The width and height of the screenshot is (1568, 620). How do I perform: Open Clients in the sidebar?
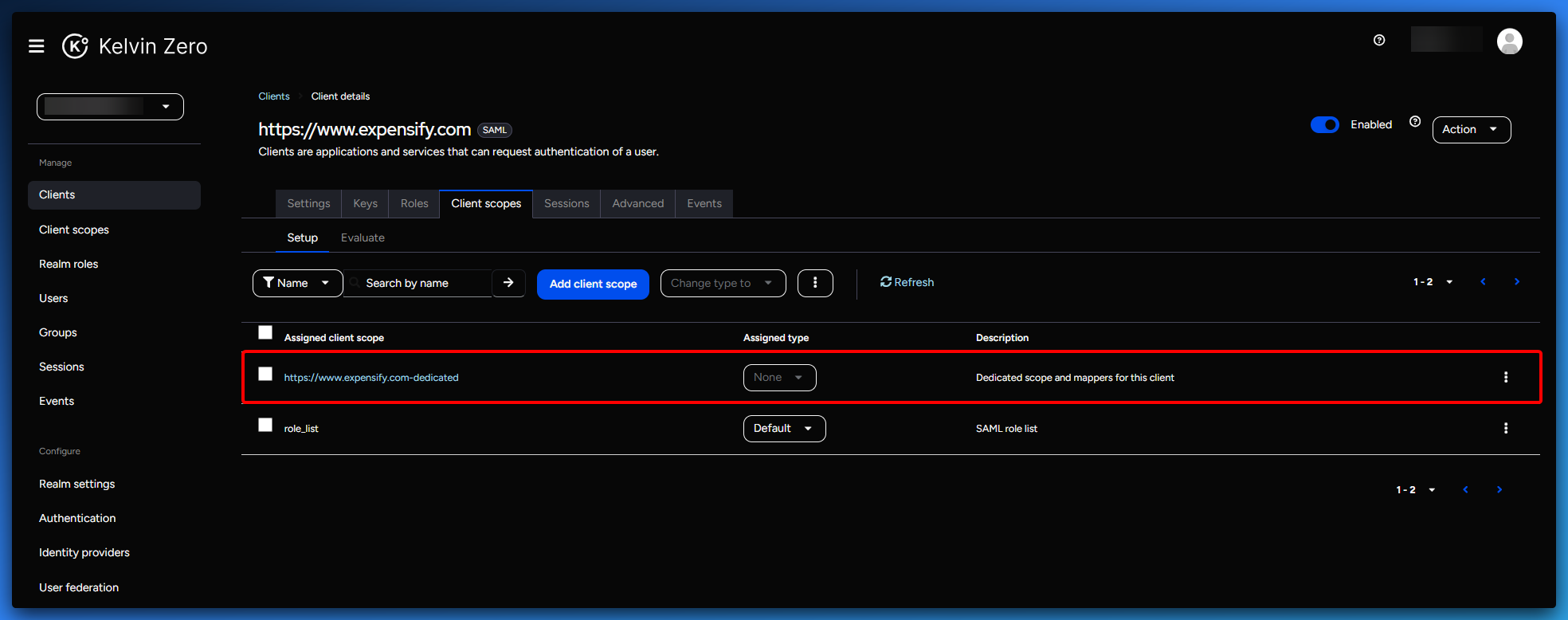pyautogui.click(x=114, y=195)
